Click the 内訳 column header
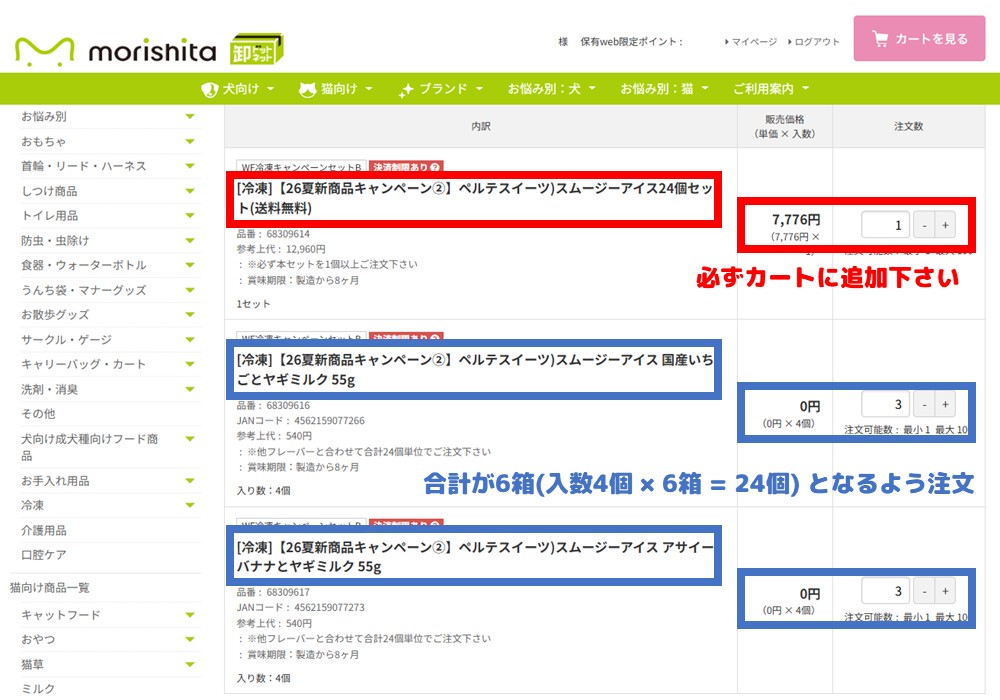Image resolution: width=1000 pixels, height=700 pixels. point(481,126)
